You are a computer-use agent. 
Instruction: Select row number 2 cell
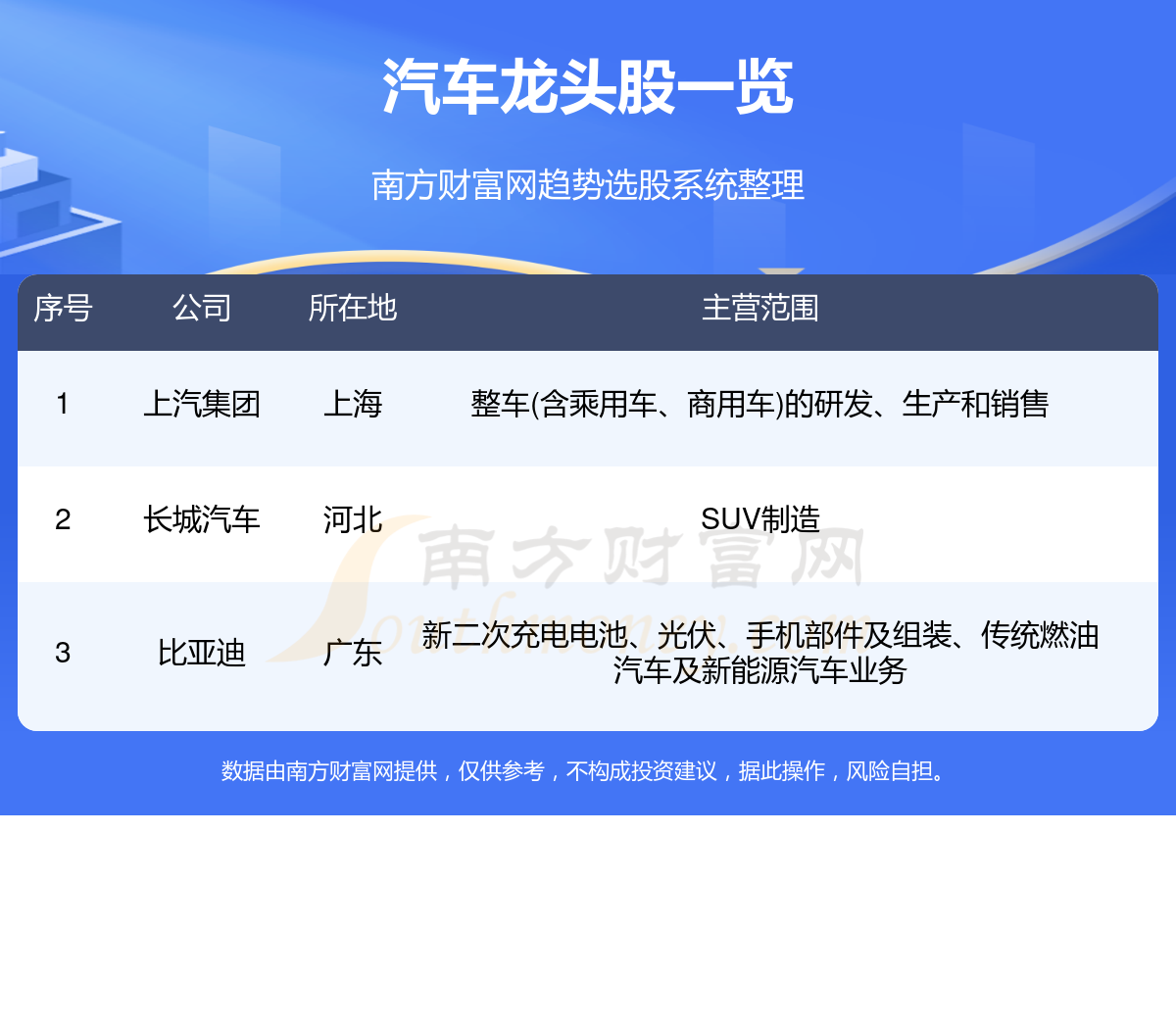tap(63, 519)
